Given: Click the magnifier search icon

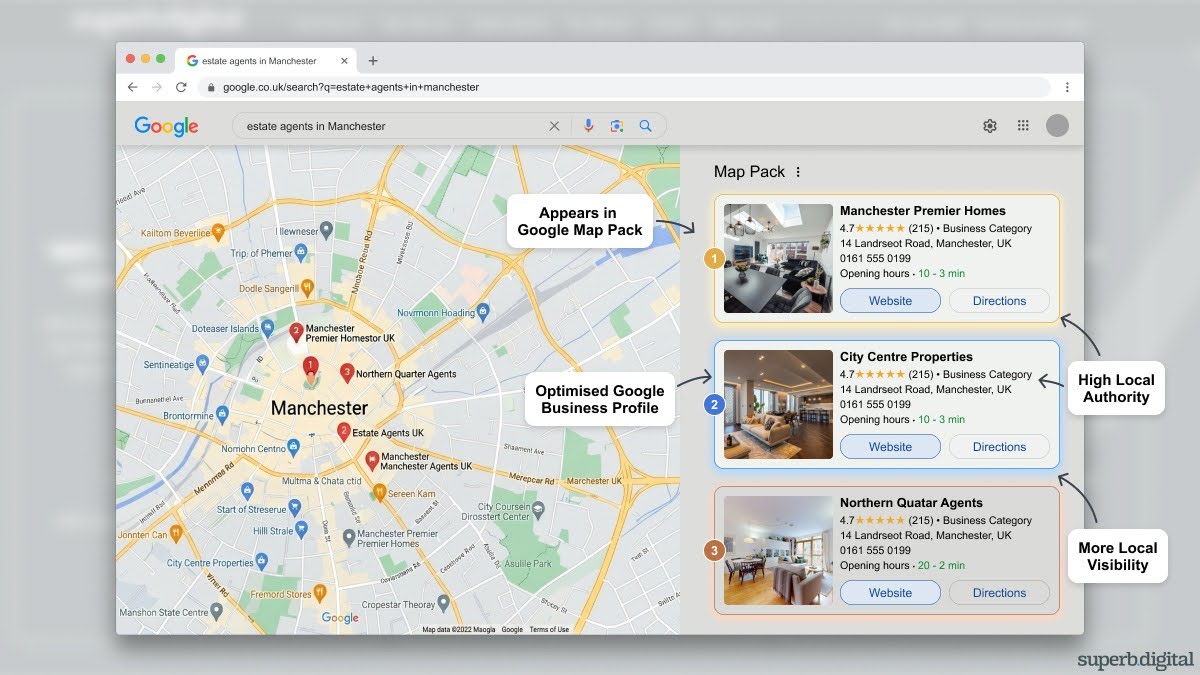Looking at the screenshot, I should coord(645,126).
